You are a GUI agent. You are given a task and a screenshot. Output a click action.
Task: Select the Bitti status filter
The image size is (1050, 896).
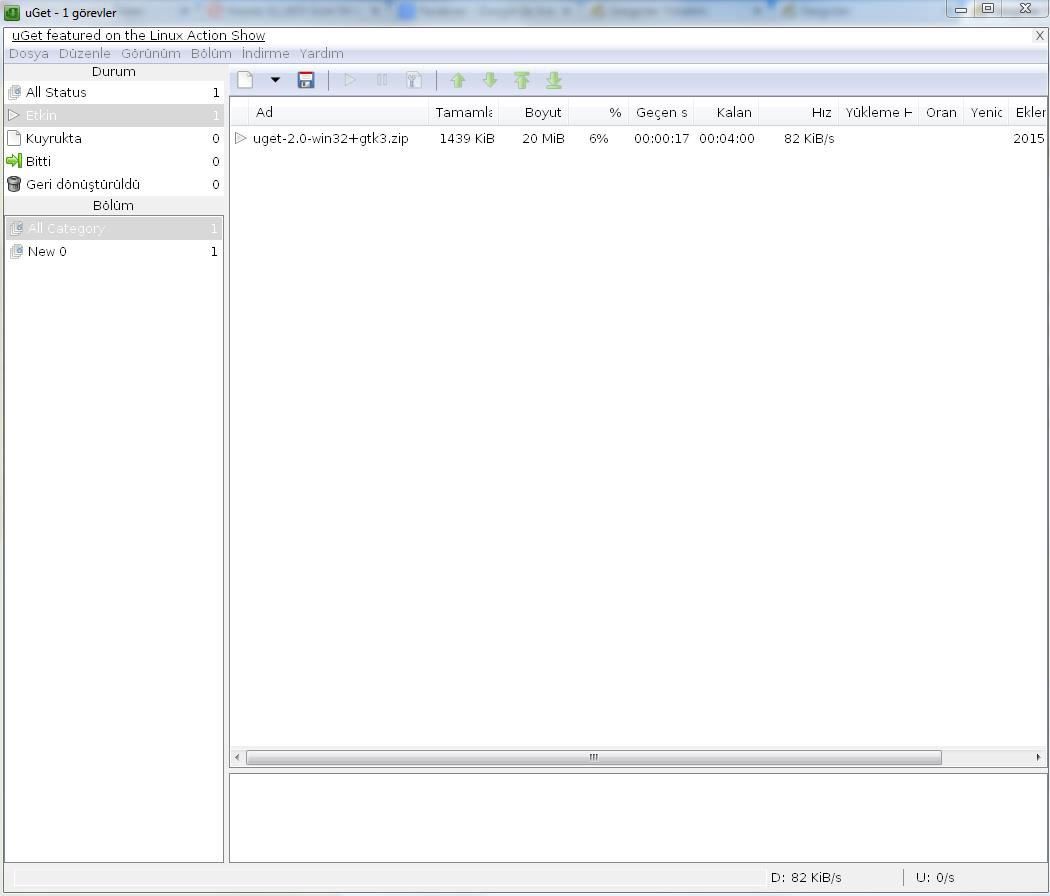click(114, 161)
